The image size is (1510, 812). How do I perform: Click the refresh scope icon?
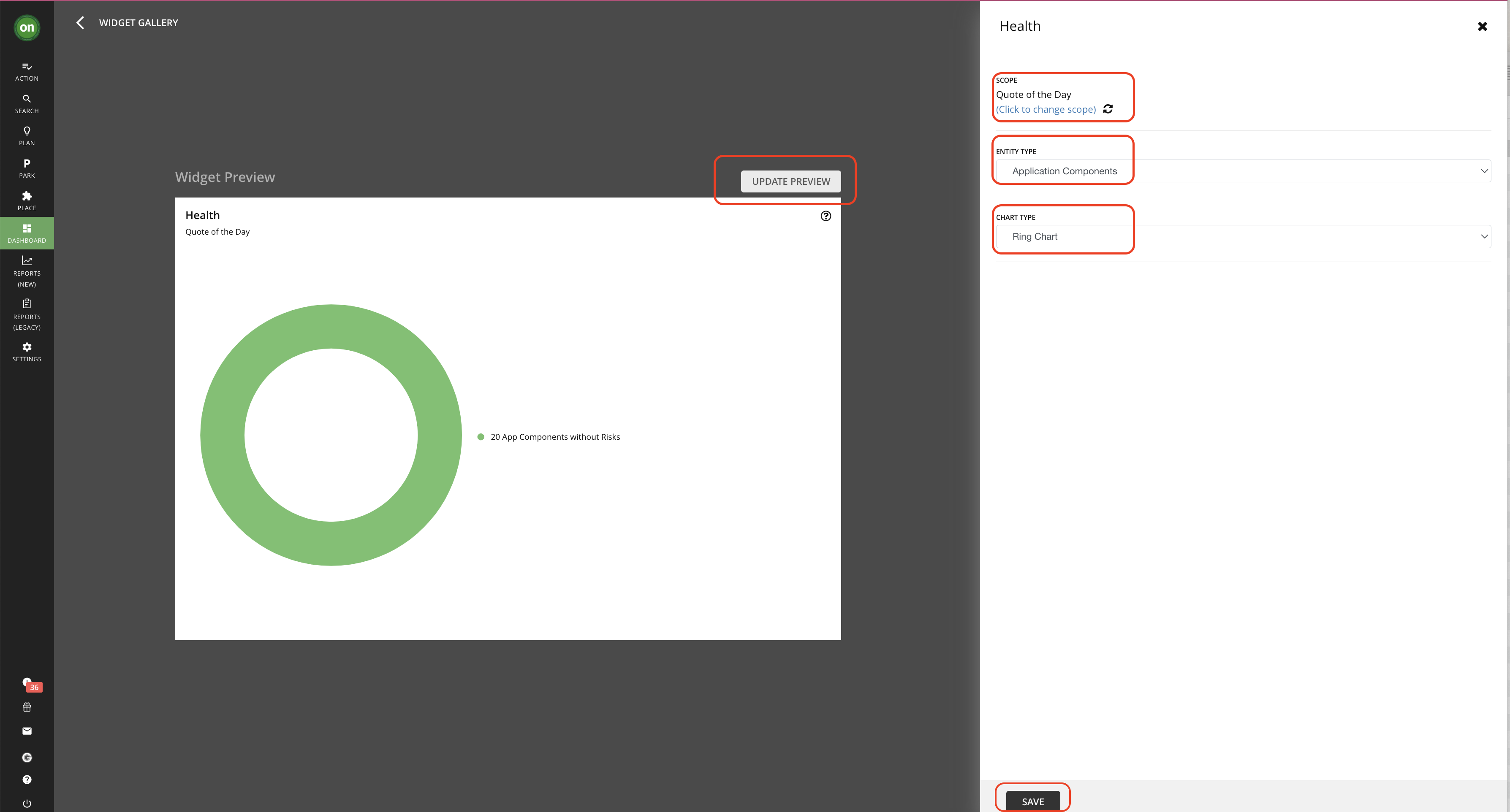tap(1108, 109)
